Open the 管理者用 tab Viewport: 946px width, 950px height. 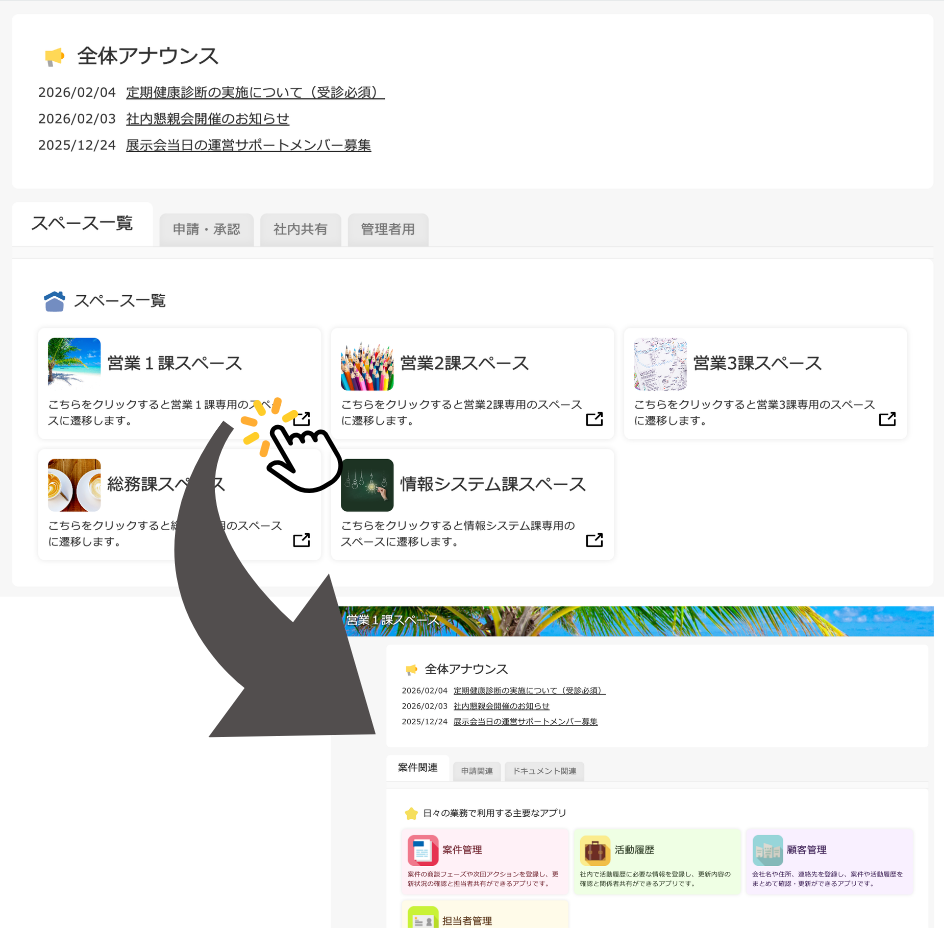(x=388, y=228)
